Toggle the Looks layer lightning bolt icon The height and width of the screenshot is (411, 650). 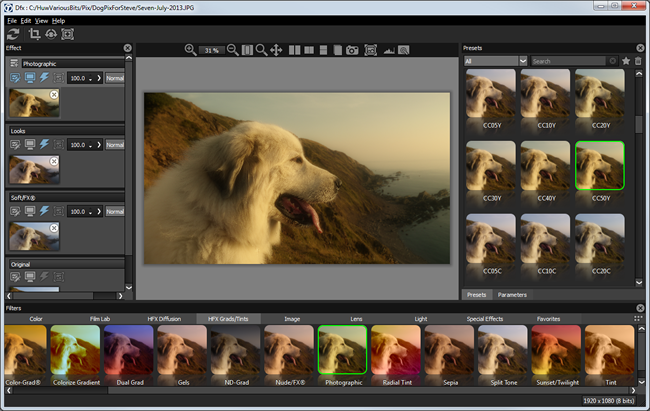45,145
